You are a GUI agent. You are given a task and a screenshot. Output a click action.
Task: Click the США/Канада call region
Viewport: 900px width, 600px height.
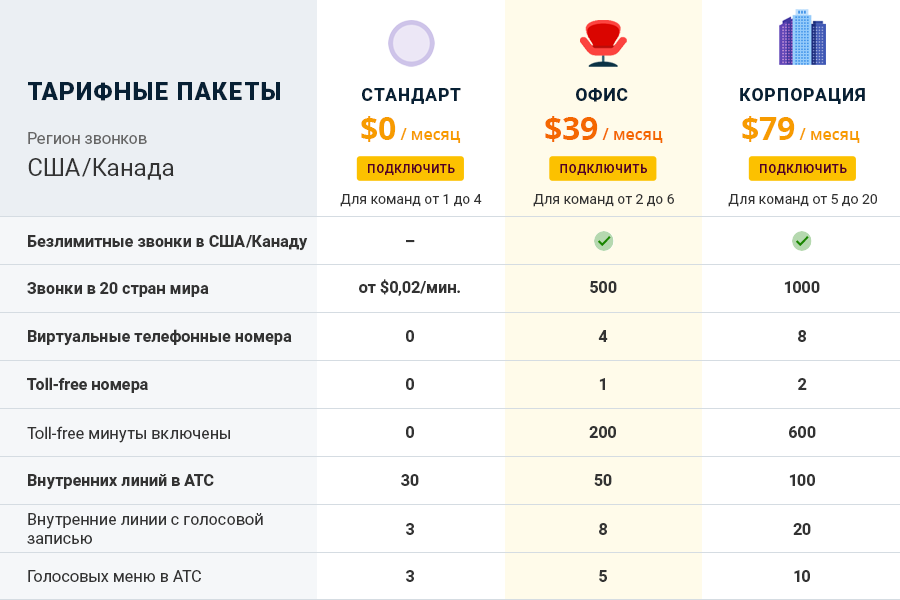[x=101, y=168]
